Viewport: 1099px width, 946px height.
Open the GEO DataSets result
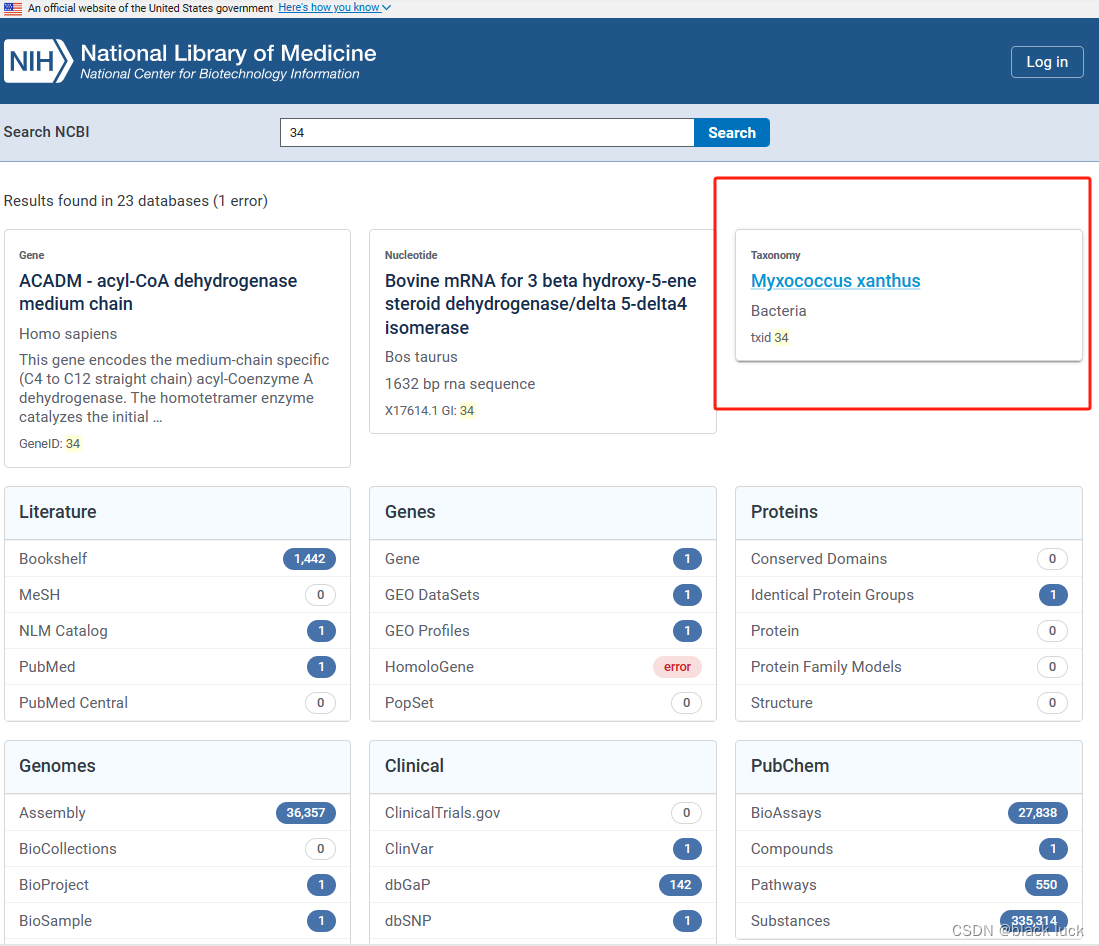pos(542,595)
